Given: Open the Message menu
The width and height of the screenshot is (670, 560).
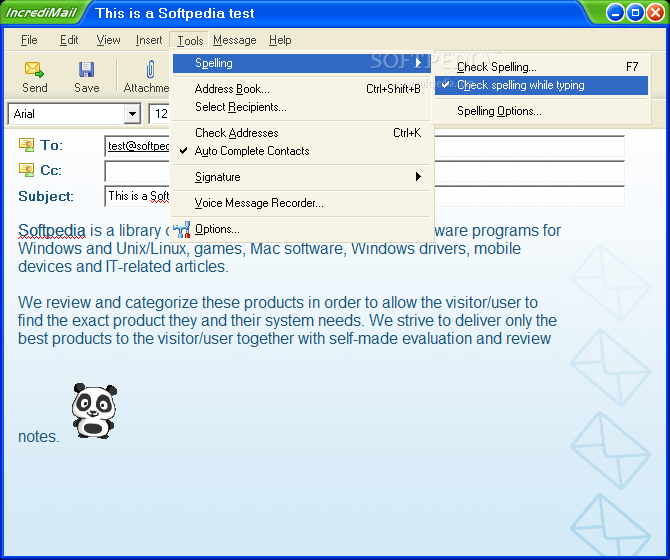Looking at the screenshot, I should point(235,40).
